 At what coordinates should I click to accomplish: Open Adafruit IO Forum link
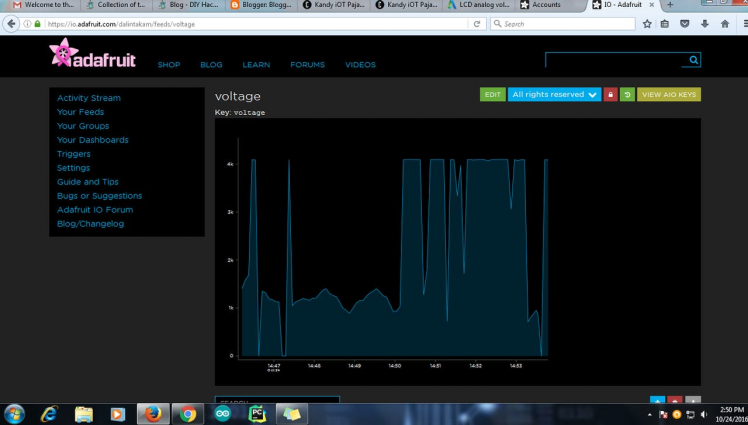coord(95,210)
